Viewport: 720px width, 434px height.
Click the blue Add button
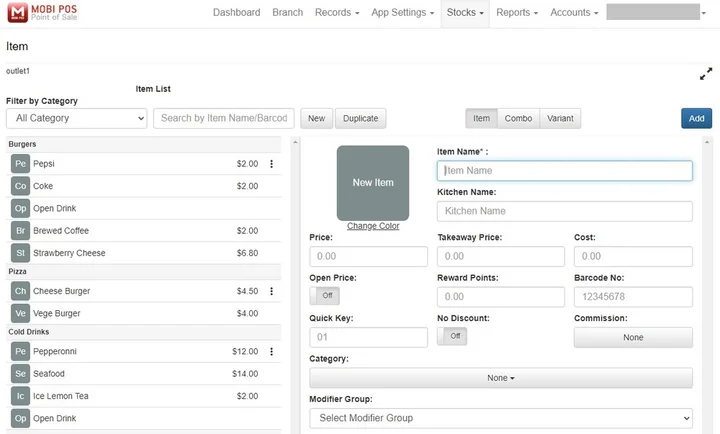pos(696,118)
